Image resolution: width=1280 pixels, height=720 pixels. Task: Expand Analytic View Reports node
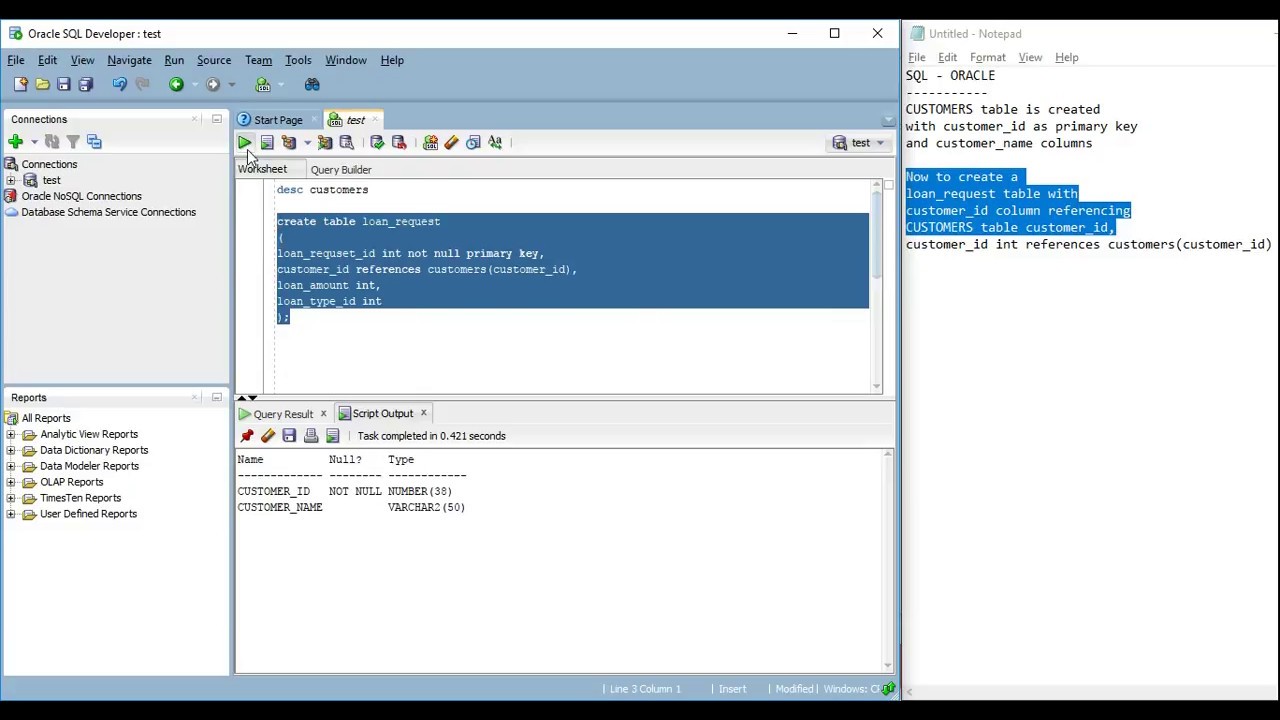(11, 434)
